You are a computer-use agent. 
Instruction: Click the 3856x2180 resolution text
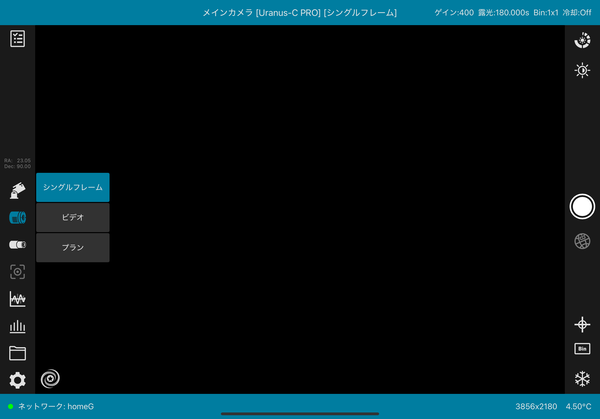coord(536,406)
